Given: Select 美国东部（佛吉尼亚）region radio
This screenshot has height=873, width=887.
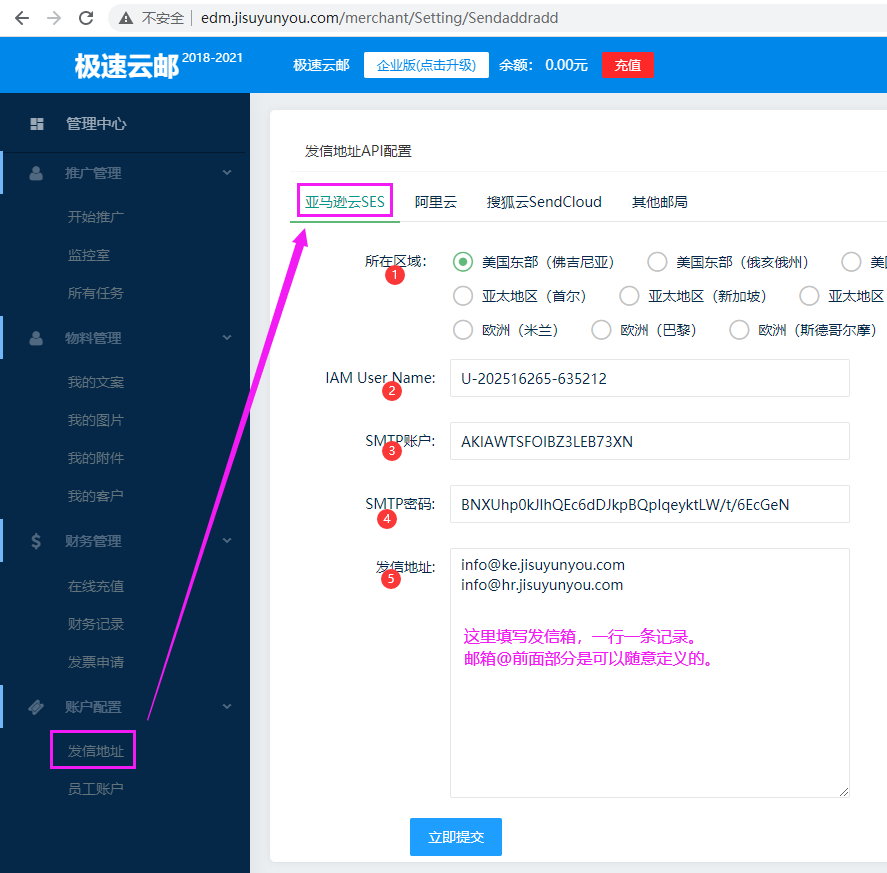Looking at the screenshot, I should [463, 262].
